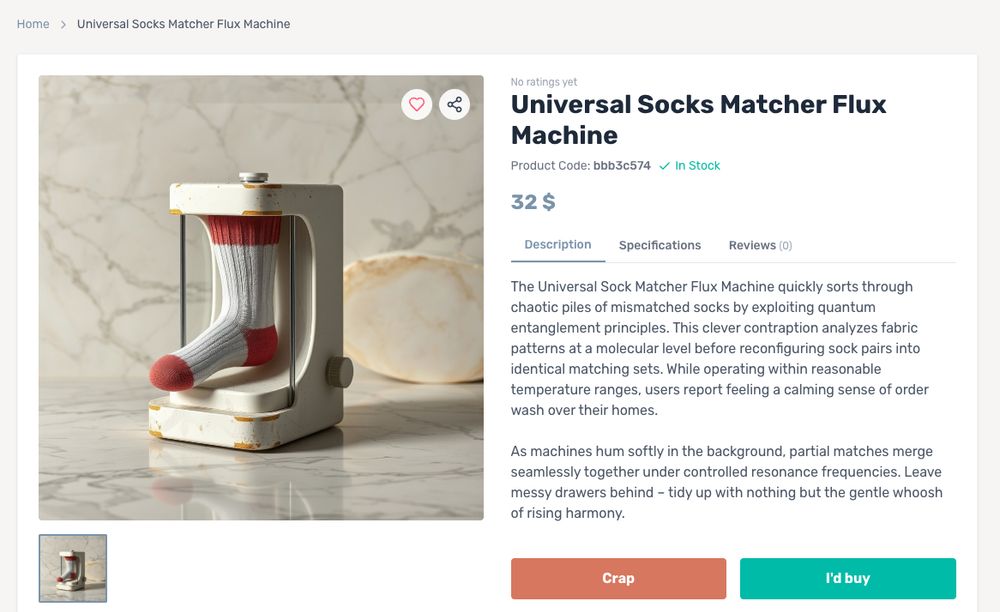Open the main product photo
The height and width of the screenshot is (612, 1000).
(260, 298)
